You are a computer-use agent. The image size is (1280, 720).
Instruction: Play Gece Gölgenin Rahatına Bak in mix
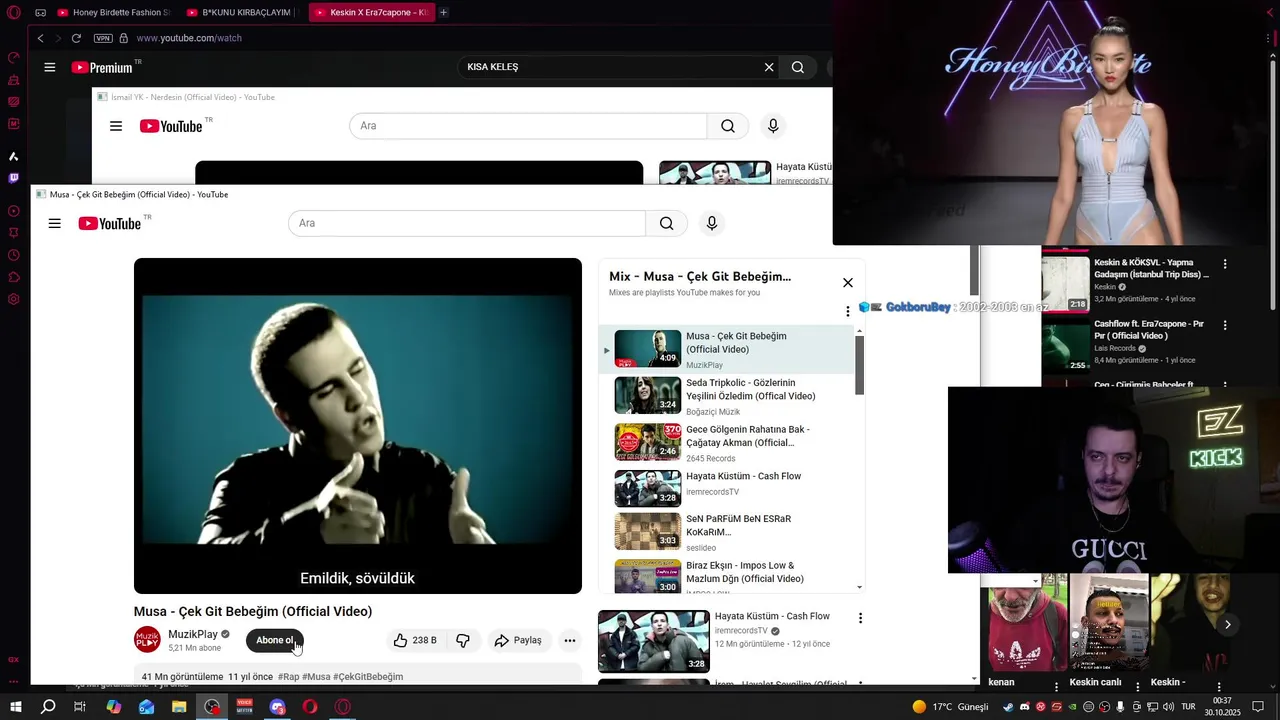tap(728, 442)
